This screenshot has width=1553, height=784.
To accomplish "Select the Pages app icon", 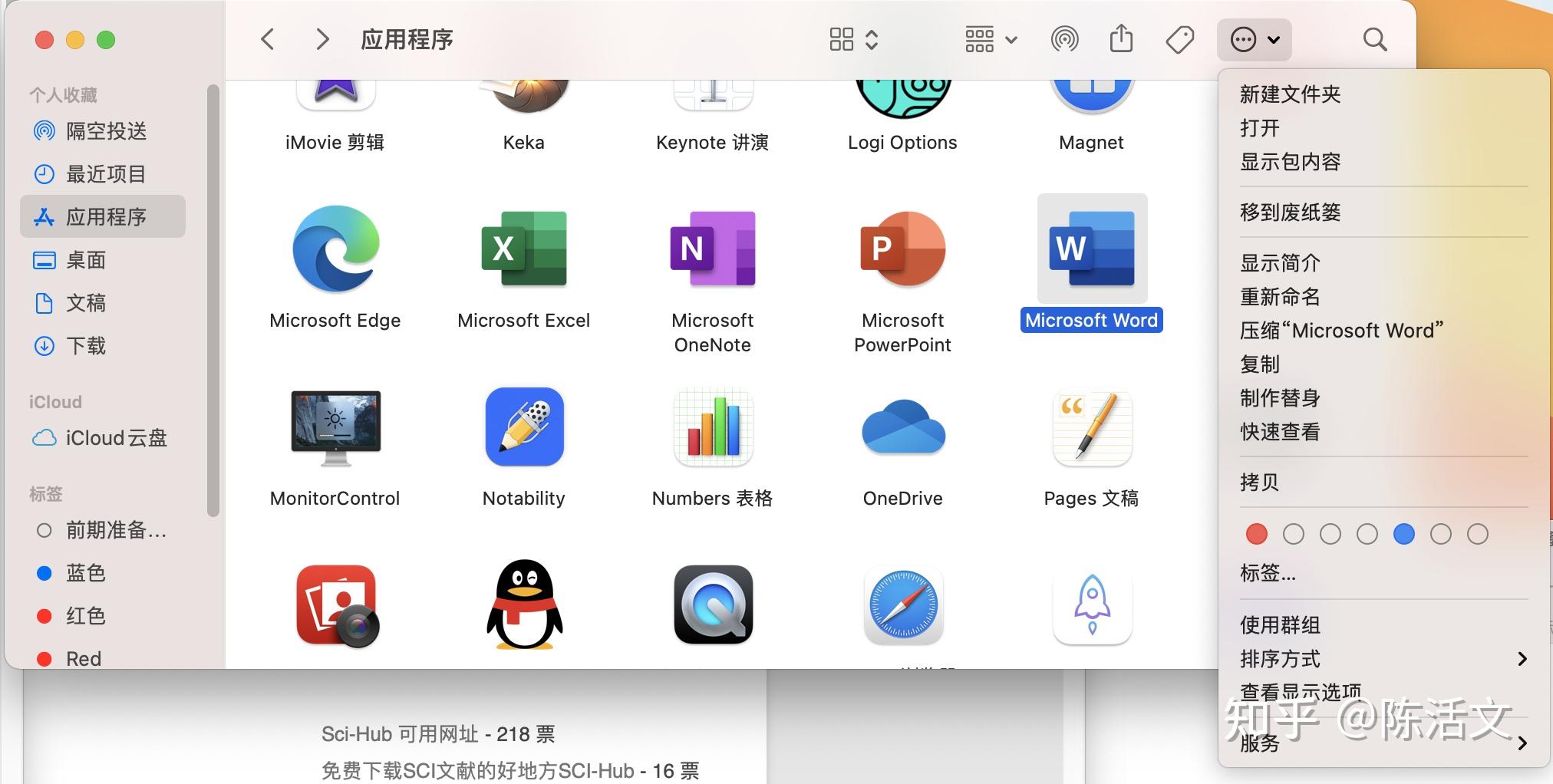I will (x=1092, y=427).
